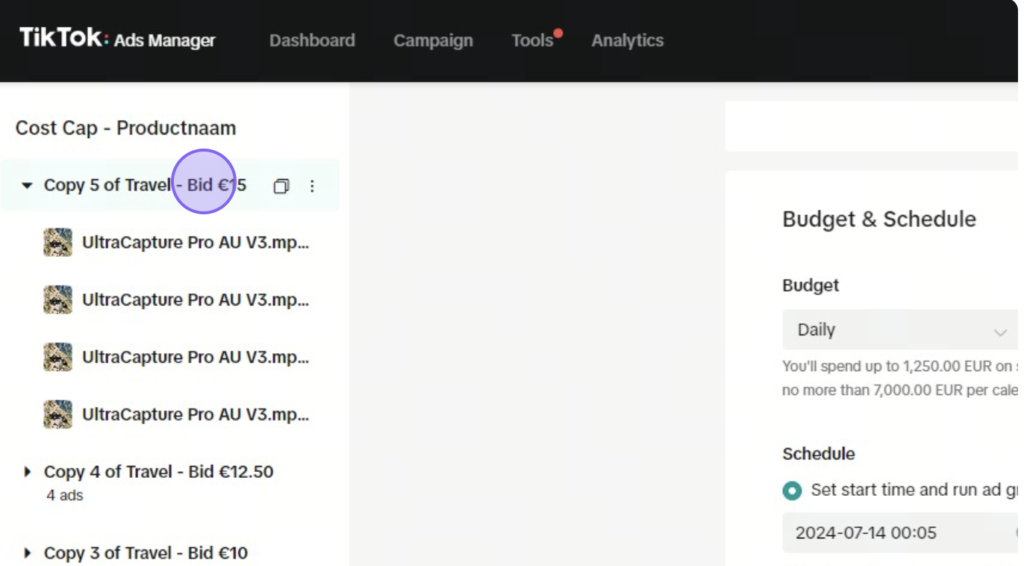
Task: Click the Budget & Schedule heading
Action: coord(879,219)
